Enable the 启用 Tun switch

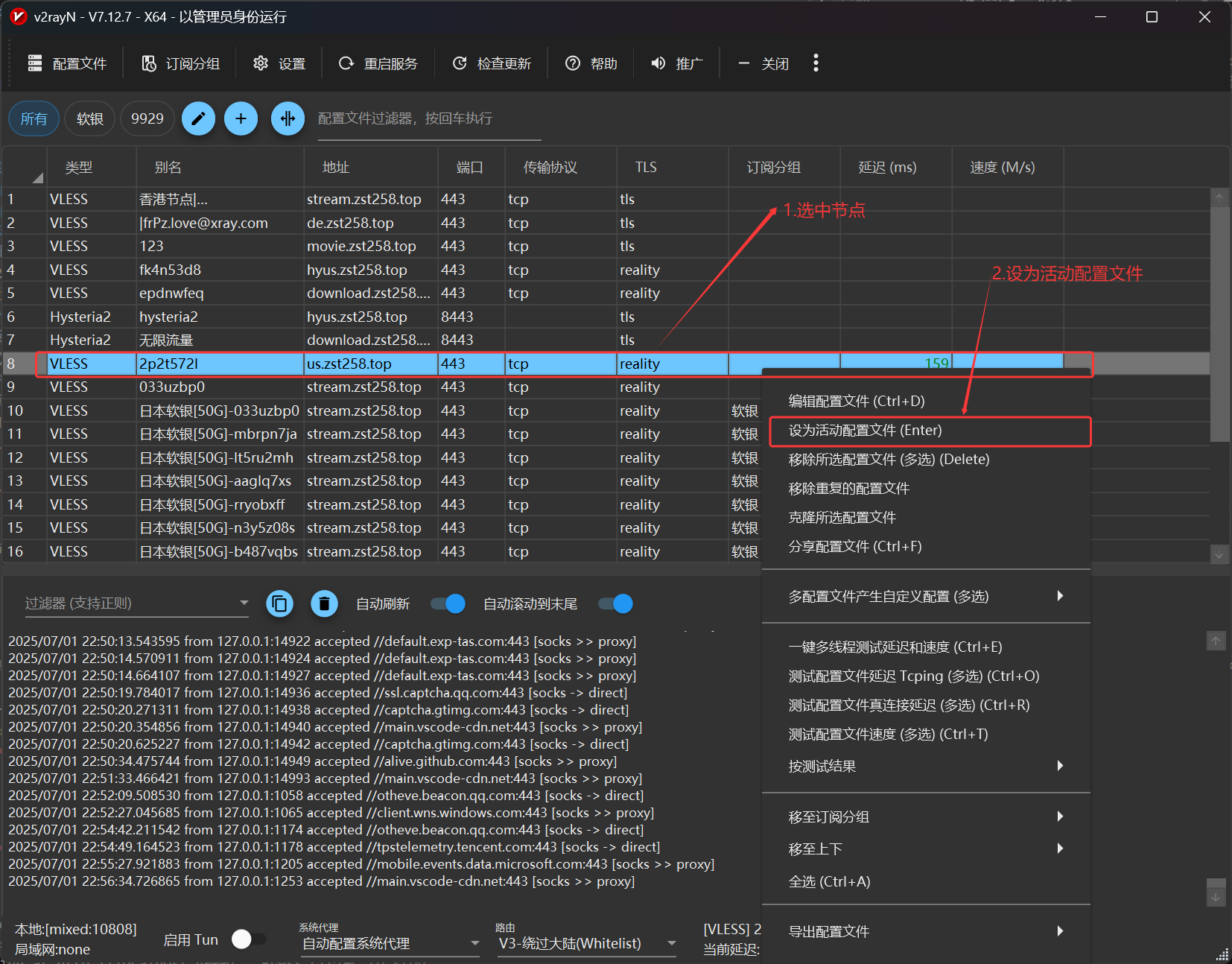[x=248, y=939]
